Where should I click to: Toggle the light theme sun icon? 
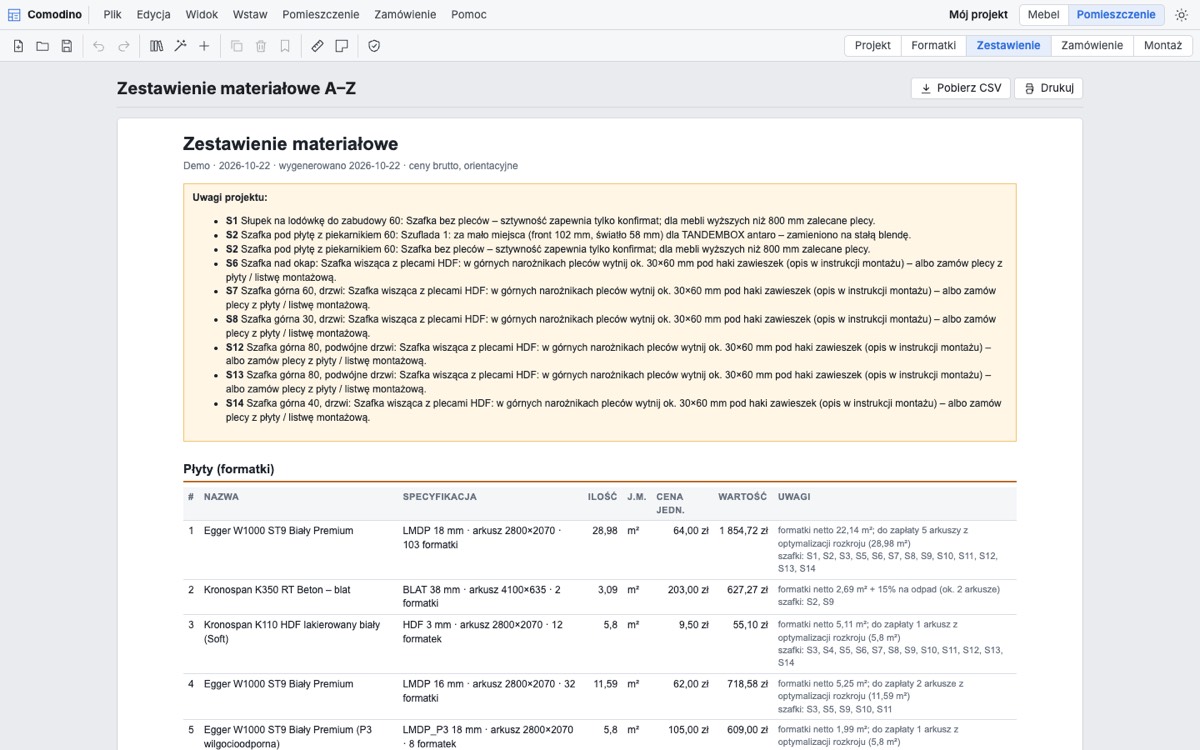(x=1181, y=15)
